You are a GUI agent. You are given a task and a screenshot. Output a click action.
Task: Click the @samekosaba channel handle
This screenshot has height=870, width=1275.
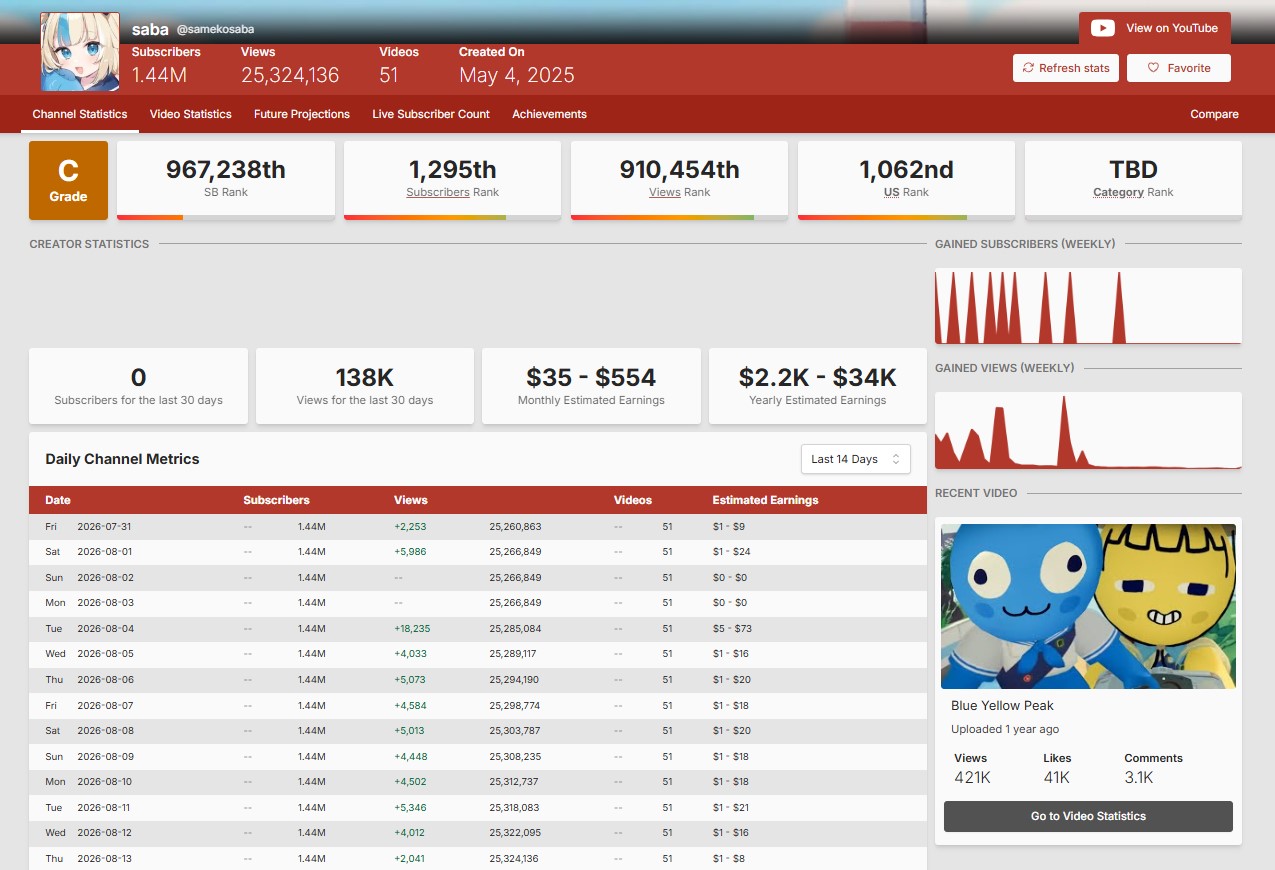click(x=217, y=31)
